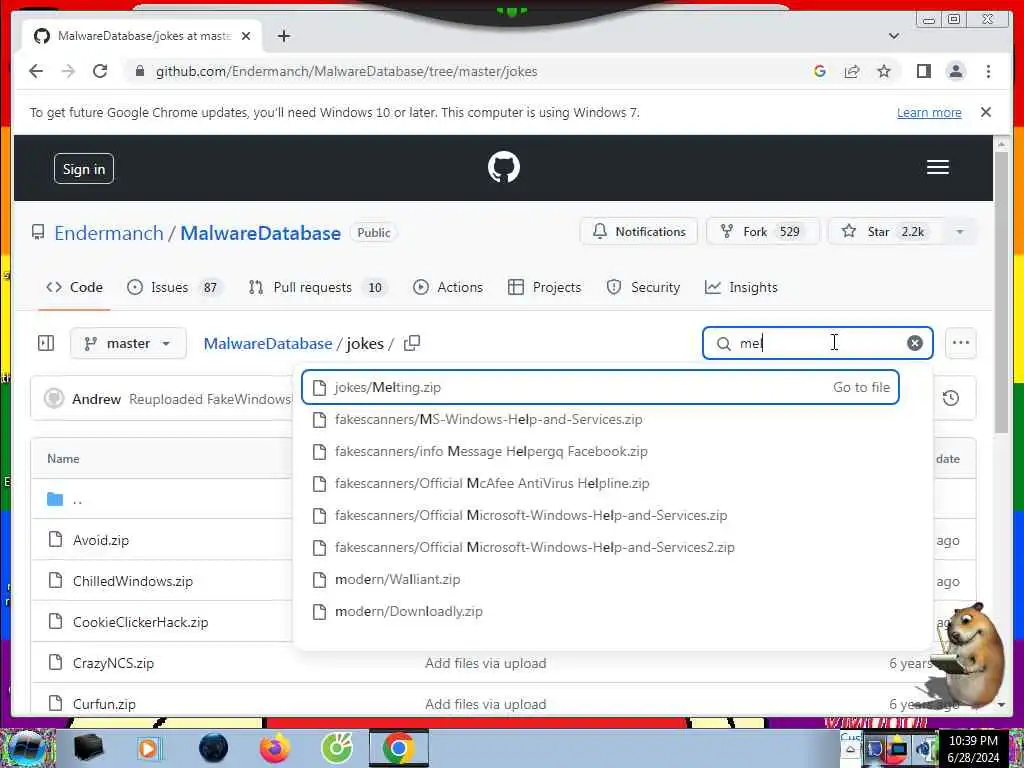Close the MalwareDatabase/jokes browser tab
Image resolution: width=1024 pixels, height=768 pixels.
246,36
